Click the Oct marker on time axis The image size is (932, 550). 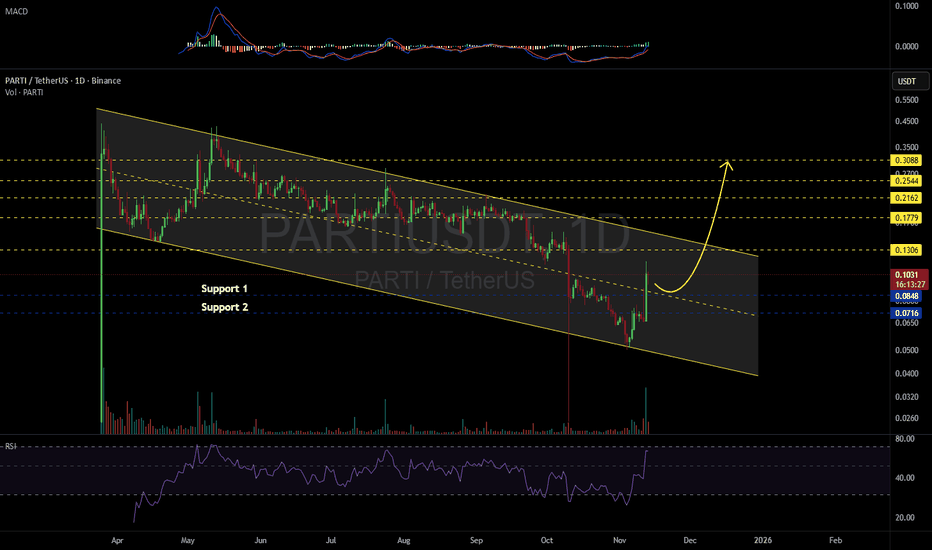[545, 539]
